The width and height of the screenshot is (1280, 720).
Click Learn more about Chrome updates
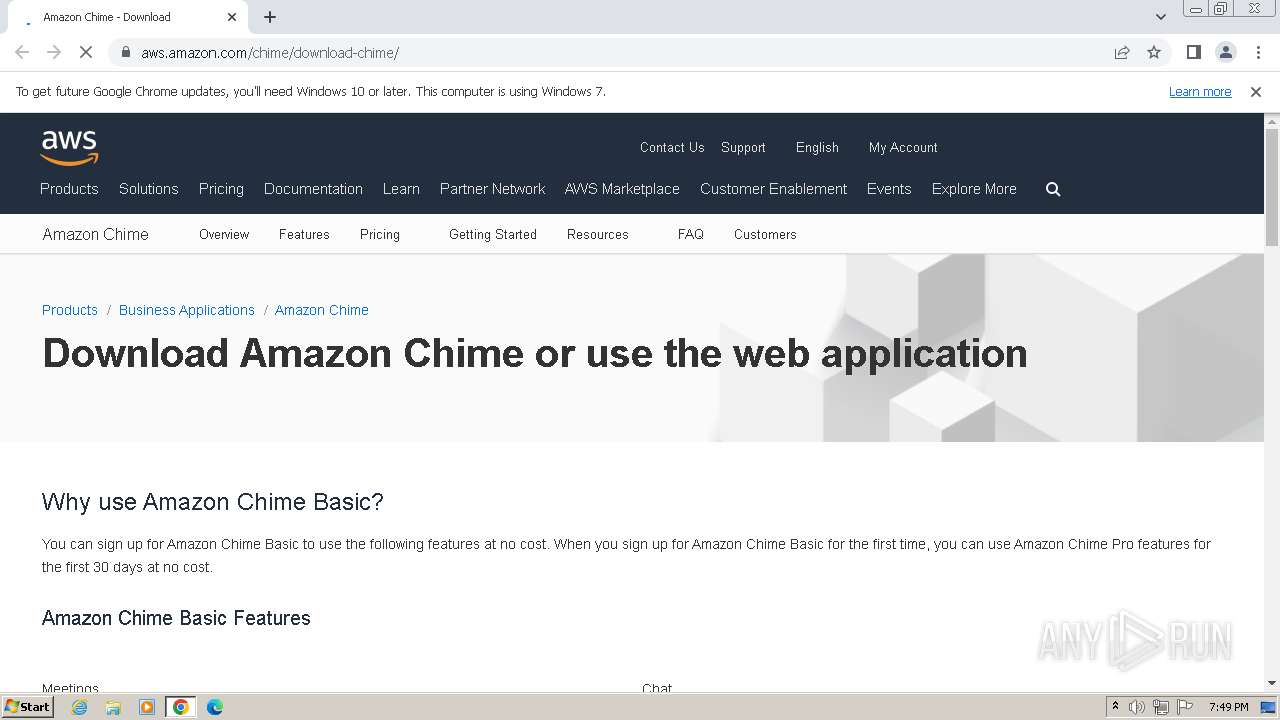(1200, 91)
